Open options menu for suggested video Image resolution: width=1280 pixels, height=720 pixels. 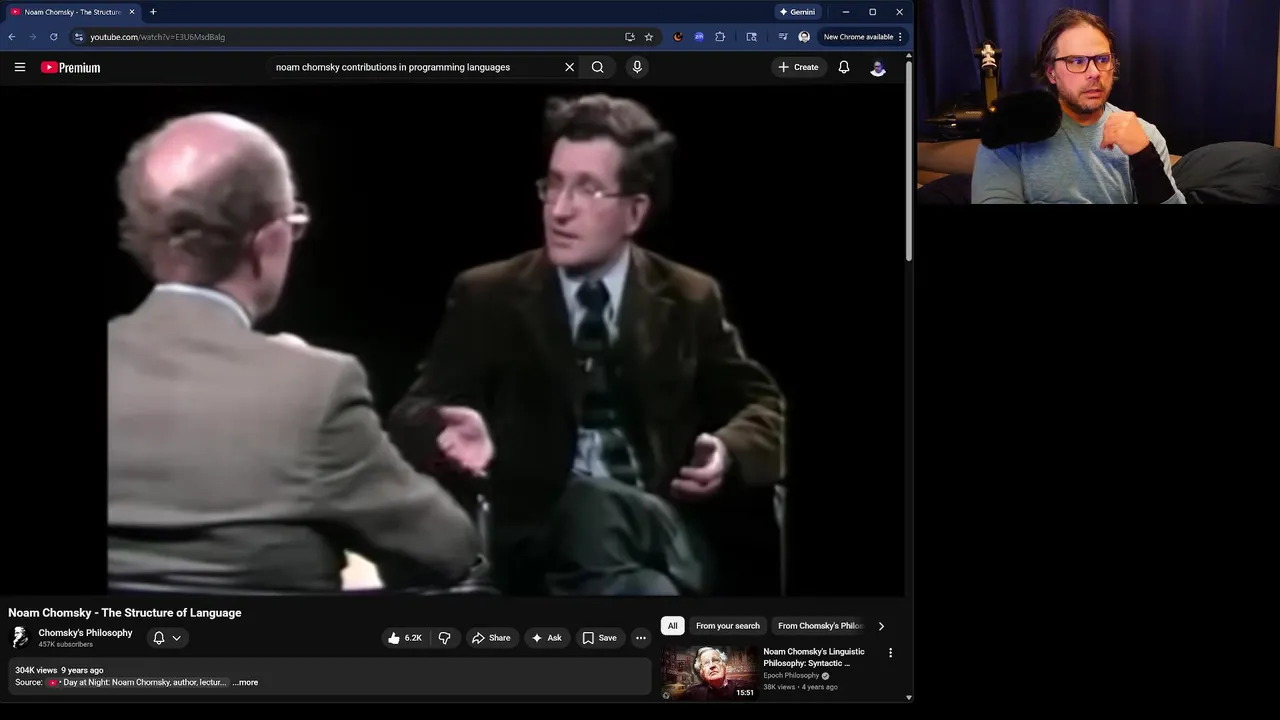coord(890,653)
